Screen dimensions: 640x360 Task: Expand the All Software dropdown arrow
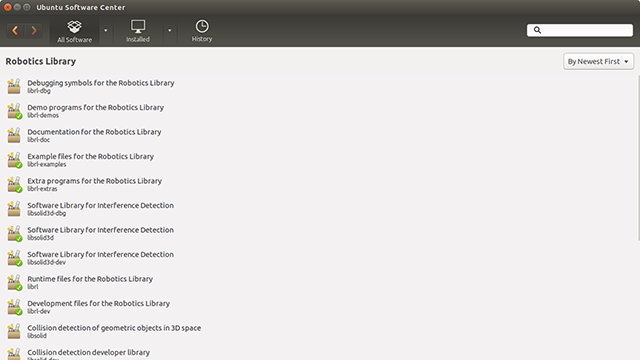pyautogui.click(x=106, y=30)
